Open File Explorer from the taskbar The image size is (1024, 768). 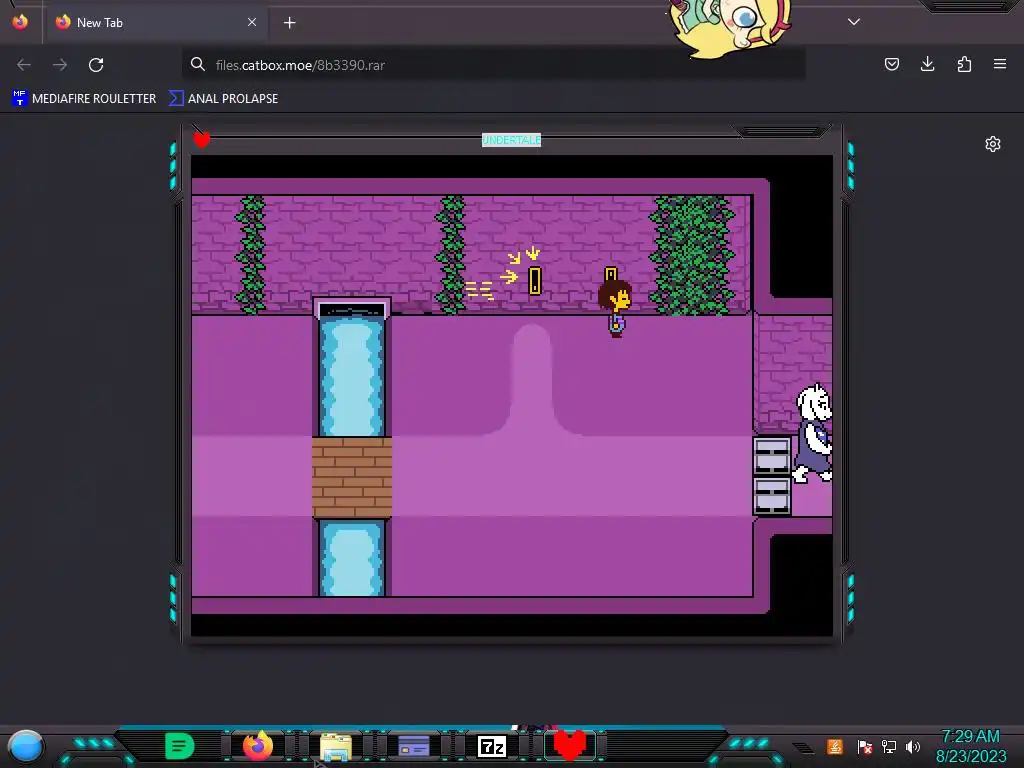[x=336, y=746]
